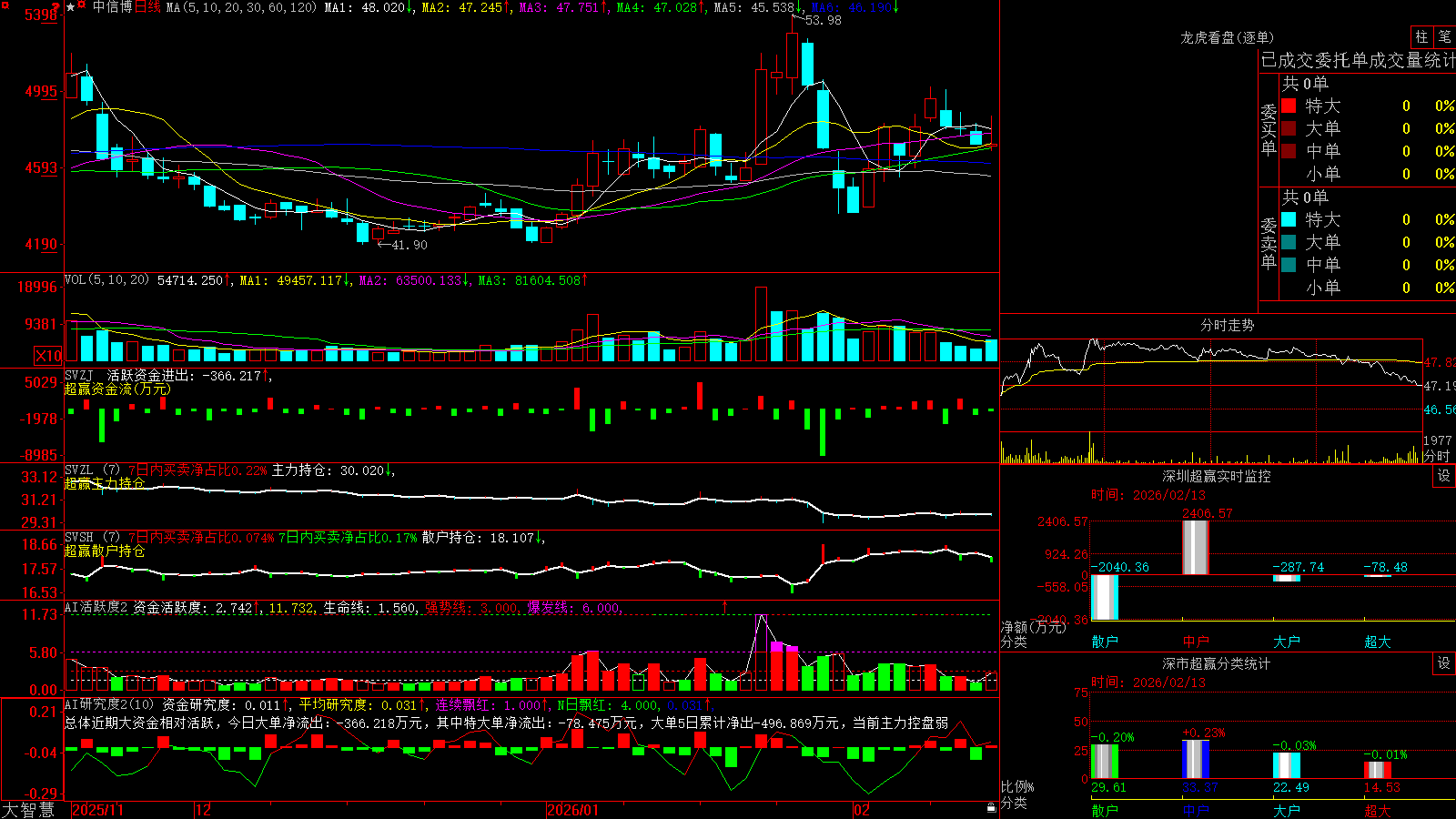Click the teal 大单 sell-order swatch

tap(1289, 242)
